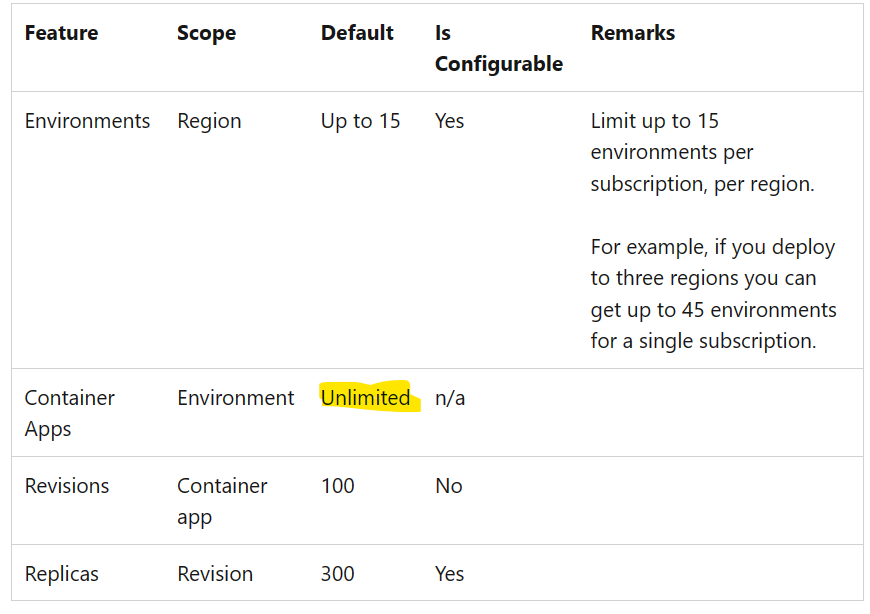Click the Revision scope cell
Image resolution: width=870 pixels, height=614 pixels.
[215, 574]
